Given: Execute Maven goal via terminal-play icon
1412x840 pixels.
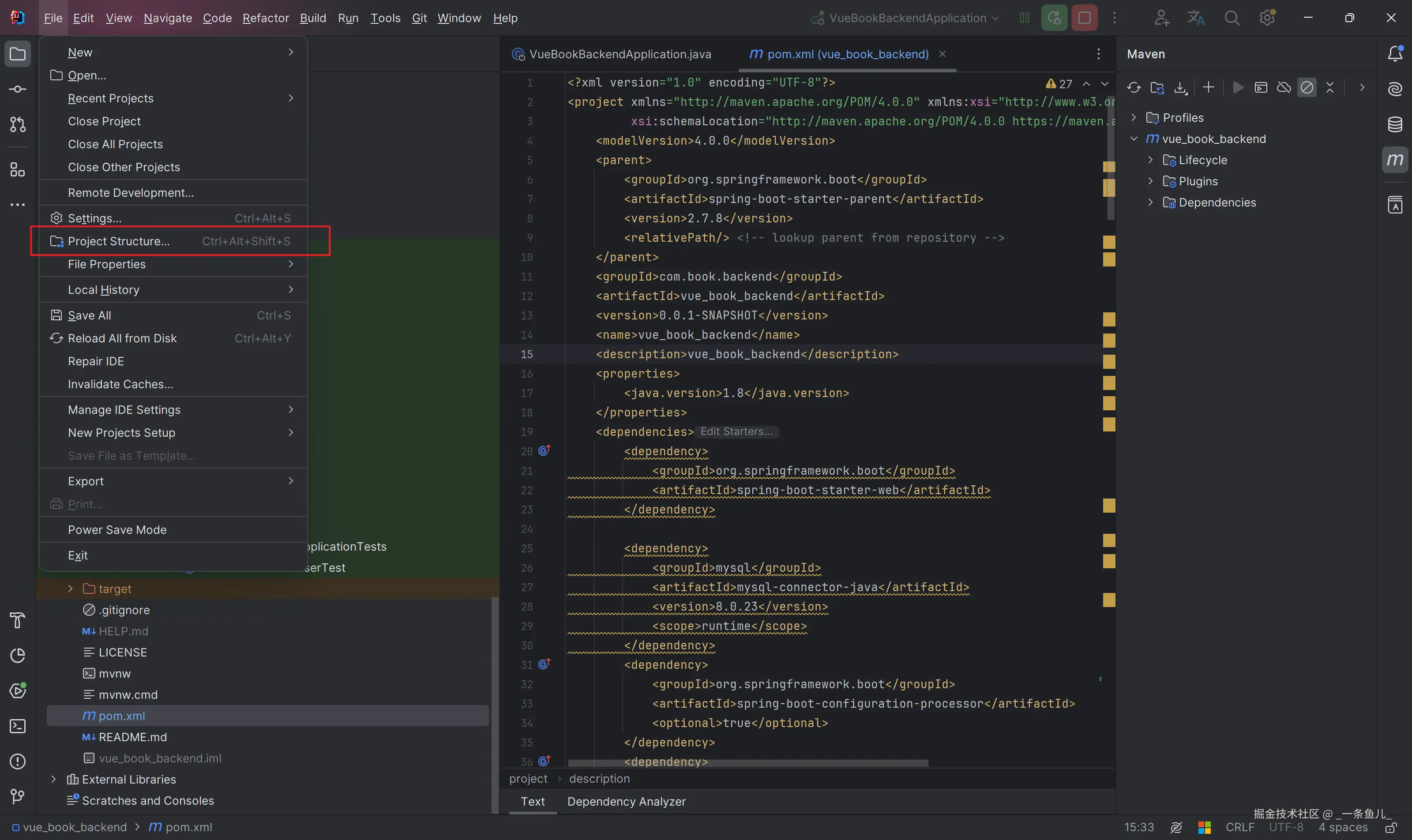Looking at the screenshot, I should click(x=1261, y=87).
